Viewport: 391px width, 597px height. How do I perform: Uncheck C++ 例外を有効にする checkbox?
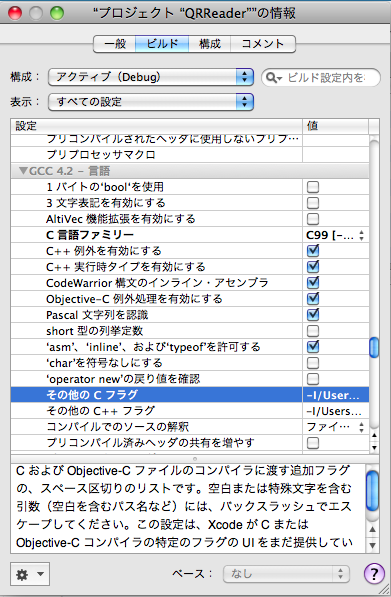pos(313,251)
